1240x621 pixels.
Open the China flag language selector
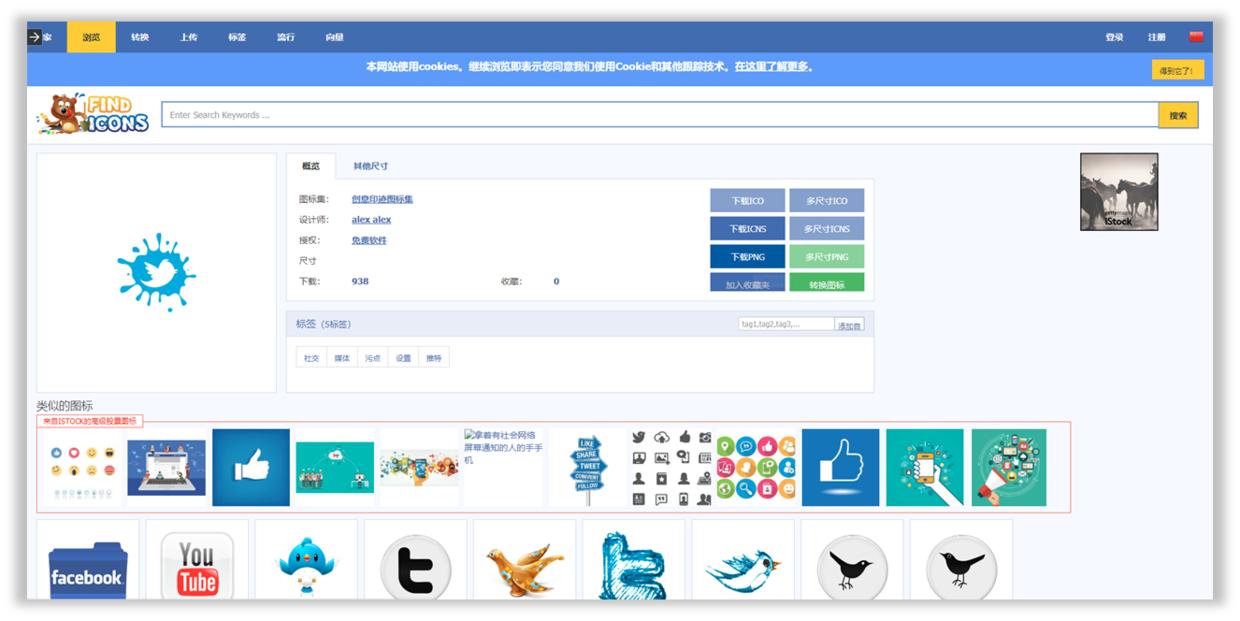tap(1196, 37)
